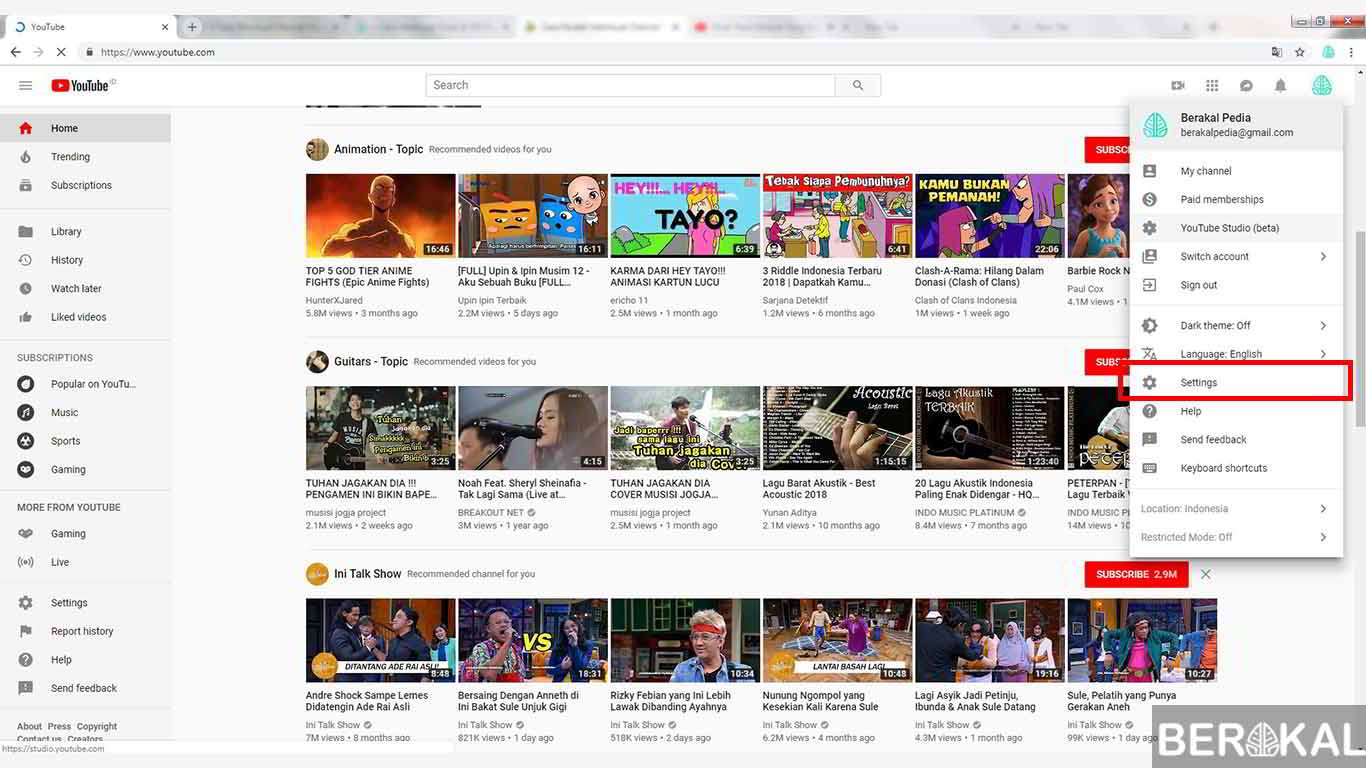Subscribe to Guitars - Topic

coord(1108,362)
